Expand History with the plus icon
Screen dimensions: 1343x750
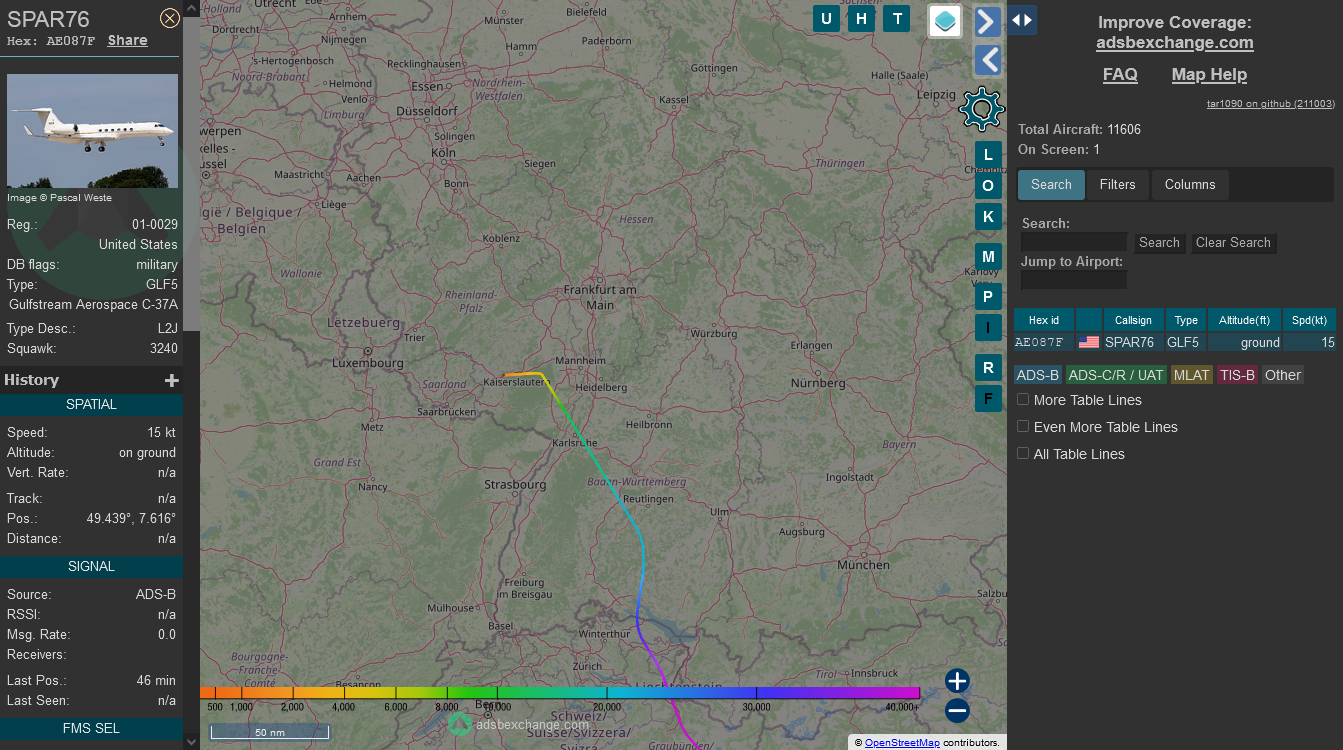point(171,380)
